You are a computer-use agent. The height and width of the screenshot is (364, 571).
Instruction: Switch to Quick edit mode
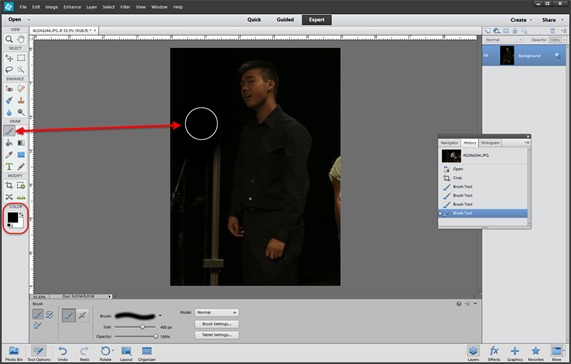pyautogui.click(x=254, y=20)
